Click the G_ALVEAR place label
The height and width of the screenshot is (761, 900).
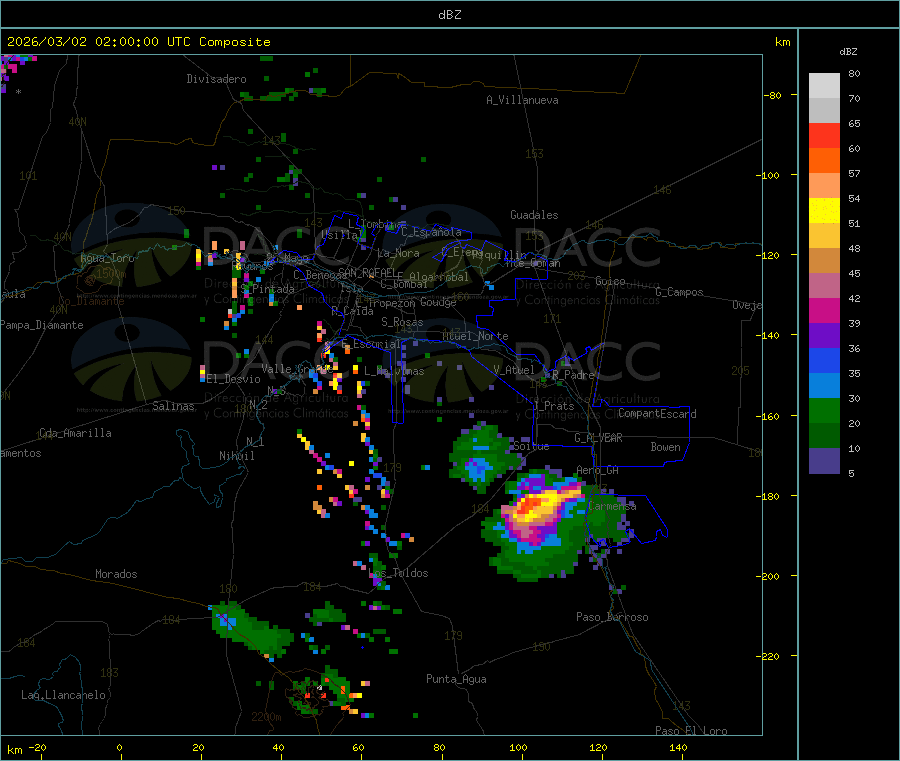pyautogui.click(x=598, y=438)
